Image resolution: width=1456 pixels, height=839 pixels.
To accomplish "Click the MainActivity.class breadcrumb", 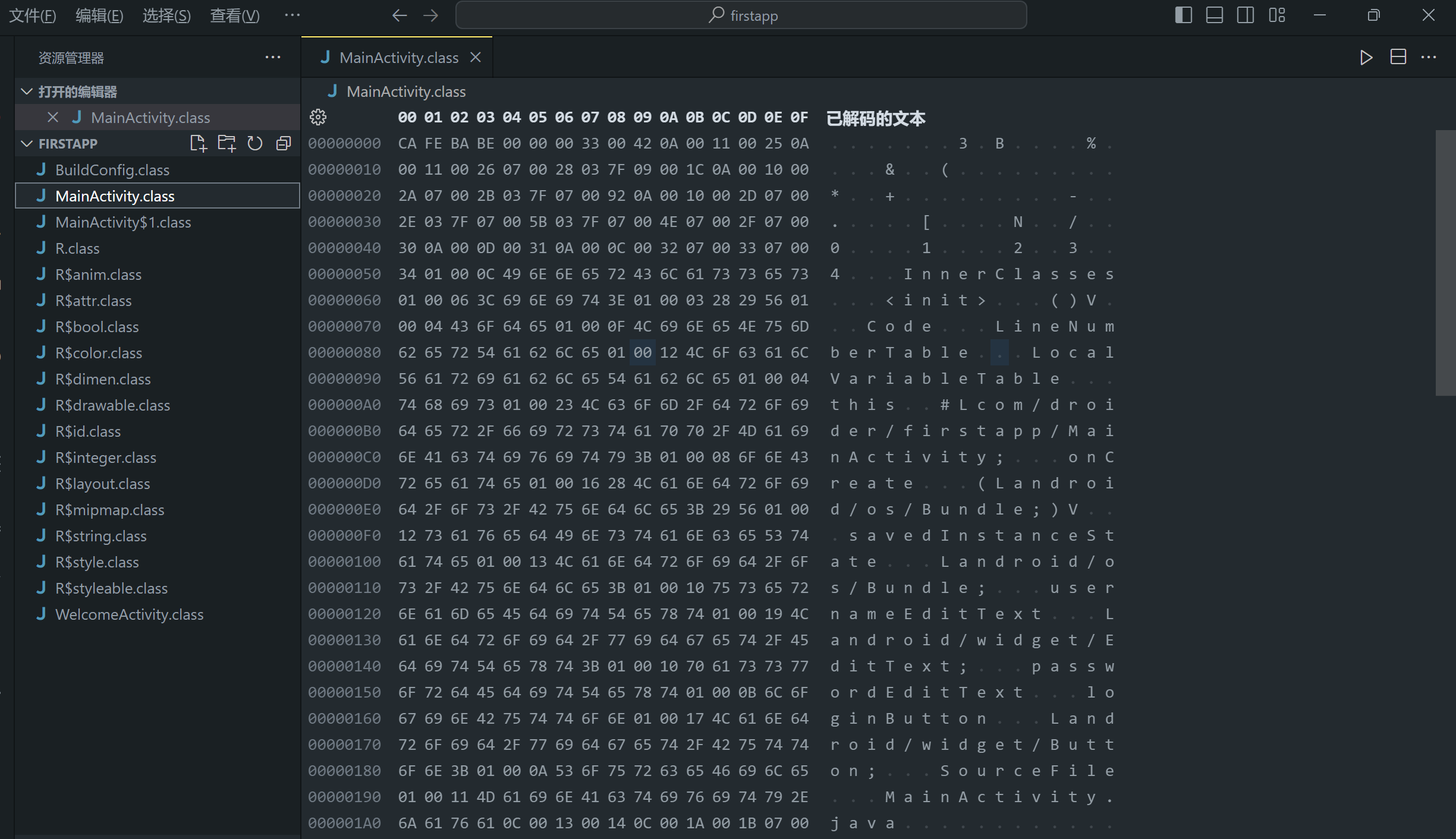I will pos(406,92).
